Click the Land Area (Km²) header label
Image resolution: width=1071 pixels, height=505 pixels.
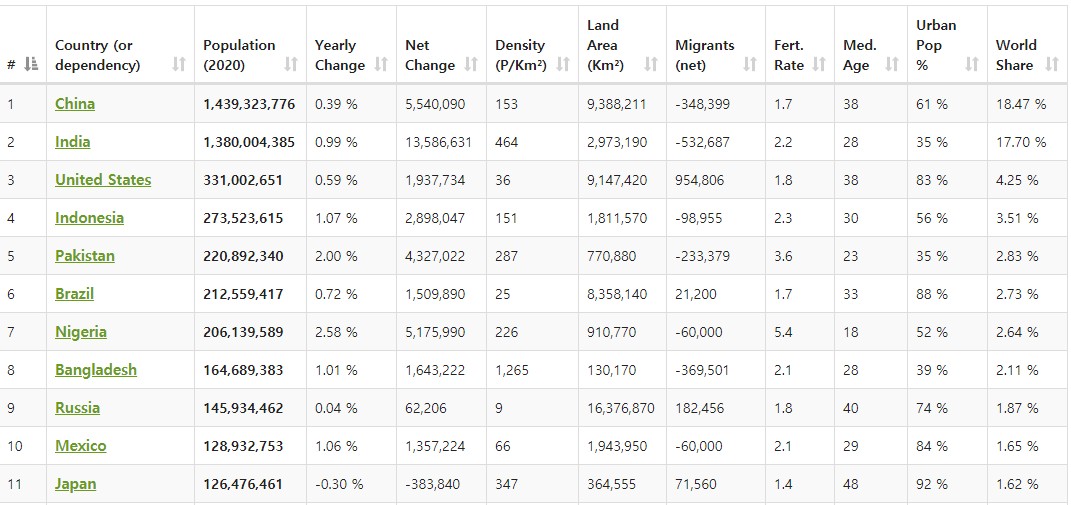pos(604,45)
